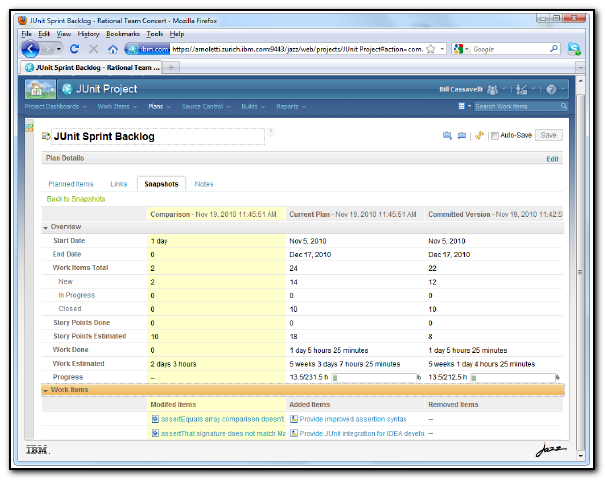Click the Google search input box
The width and height of the screenshot is (605, 480).
tap(510, 49)
